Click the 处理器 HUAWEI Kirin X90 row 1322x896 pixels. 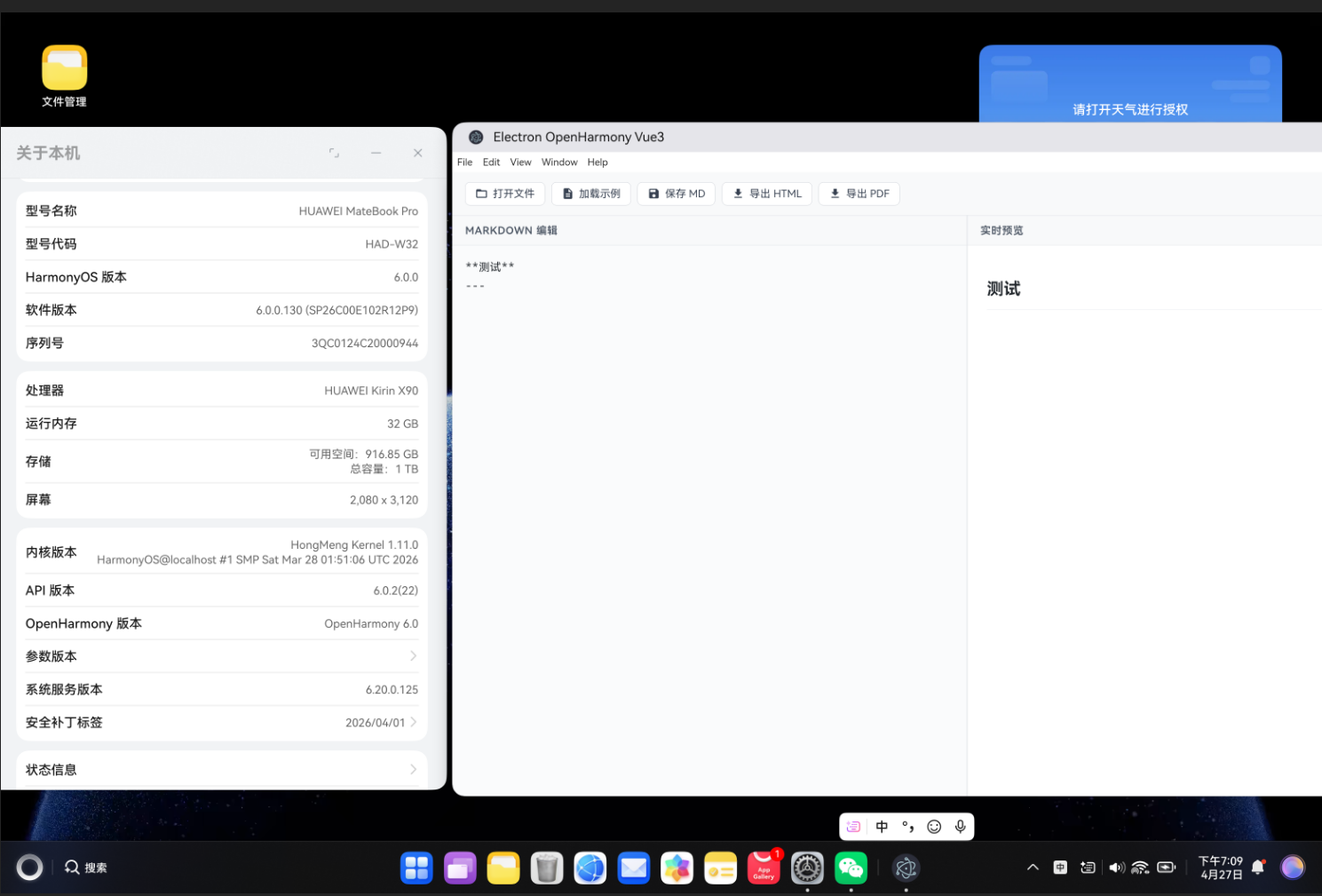tap(221, 391)
